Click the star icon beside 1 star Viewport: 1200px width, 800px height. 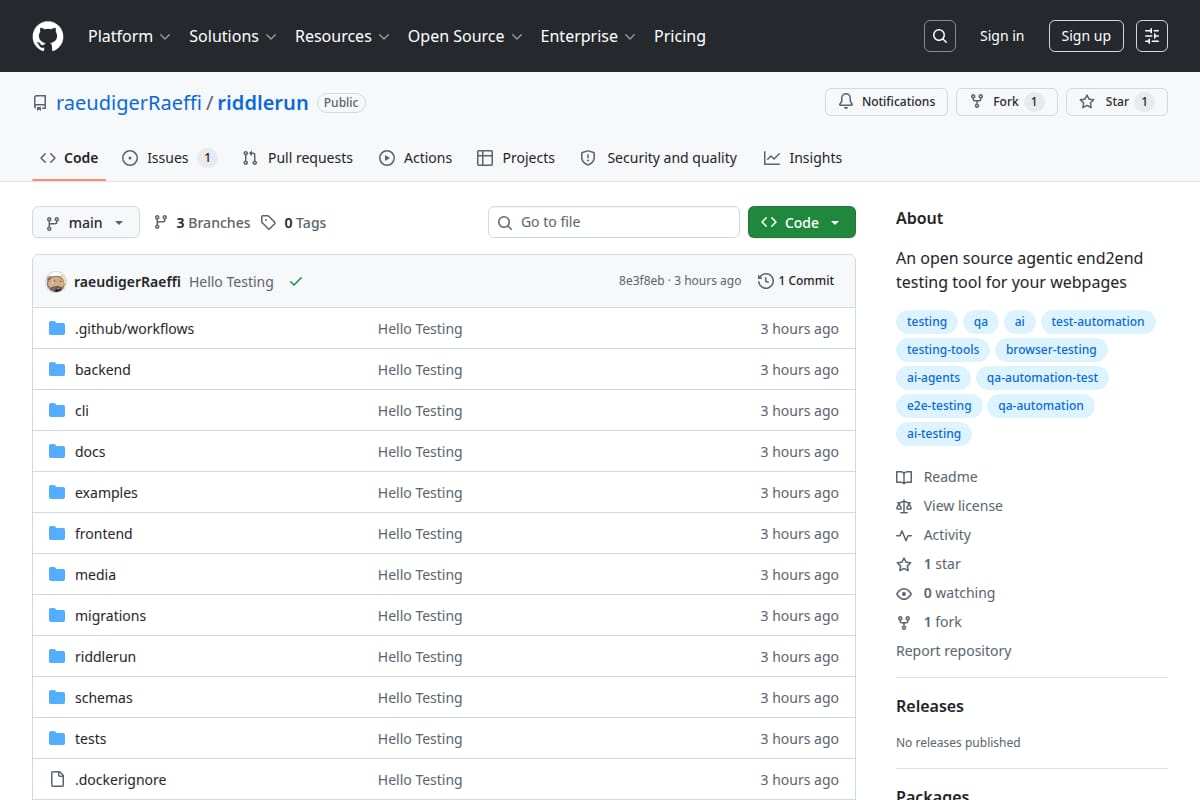(904, 564)
